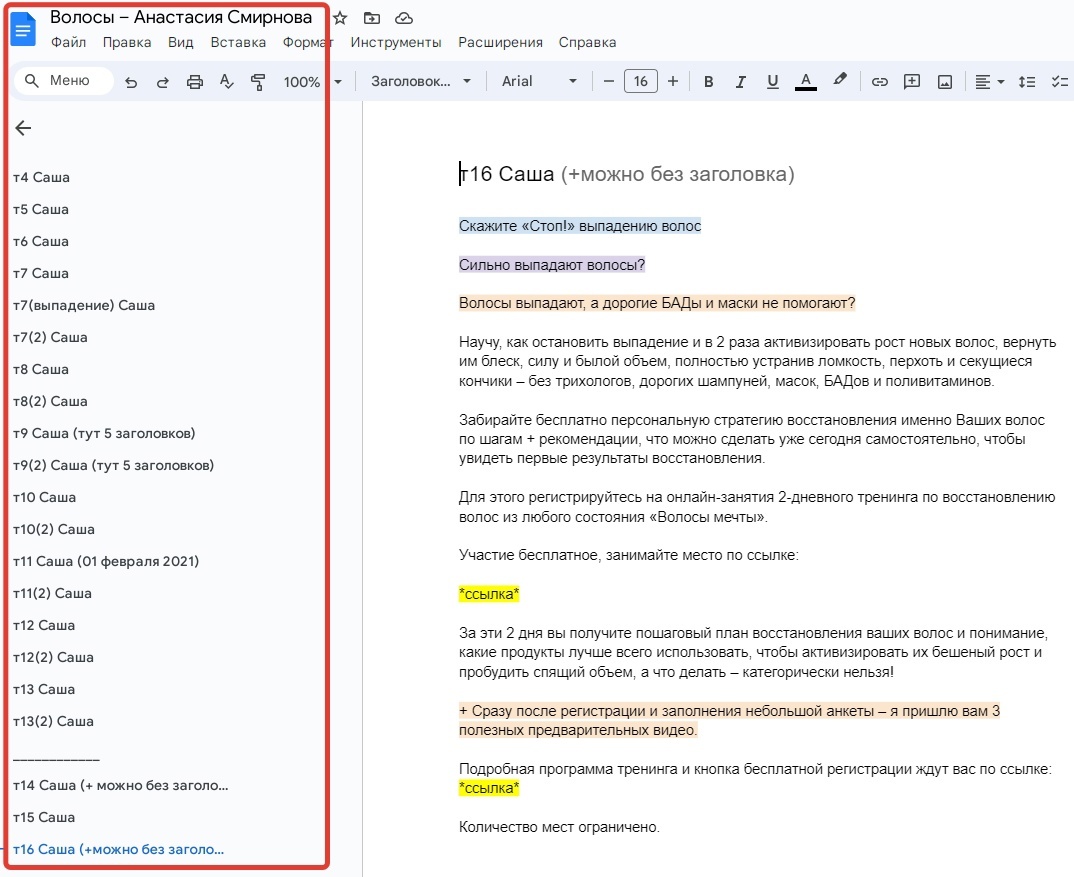
Task: Open the Правка menu
Action: tap(127, 42)
